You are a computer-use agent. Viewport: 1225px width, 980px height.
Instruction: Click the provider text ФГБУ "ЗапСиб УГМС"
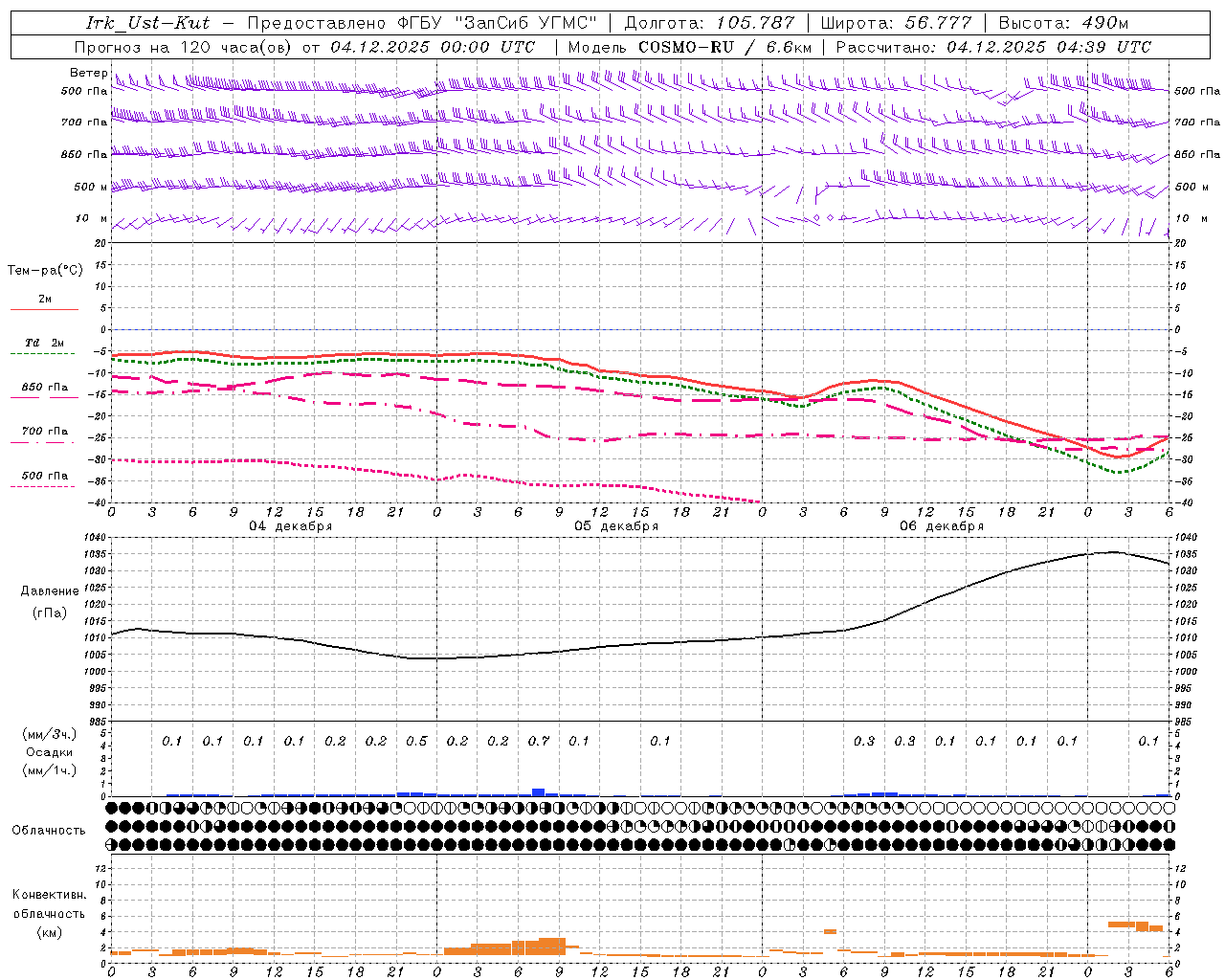point(496,23)
